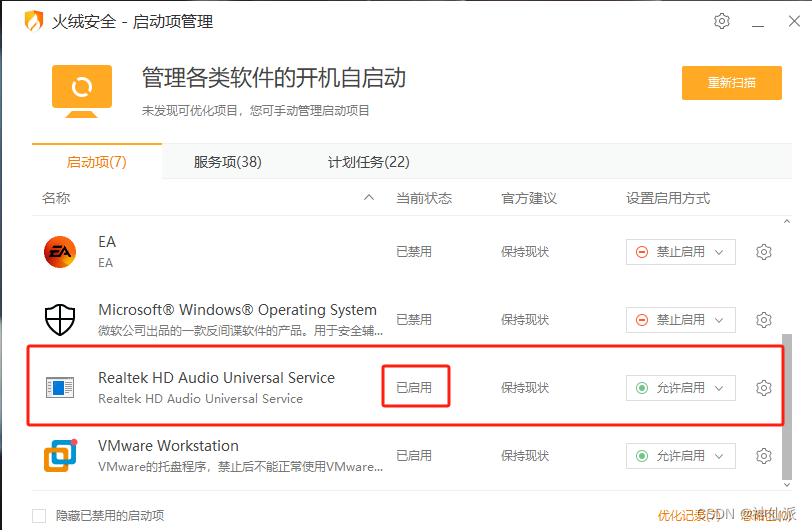Click the 当前状态 column header

coord(424,198)
